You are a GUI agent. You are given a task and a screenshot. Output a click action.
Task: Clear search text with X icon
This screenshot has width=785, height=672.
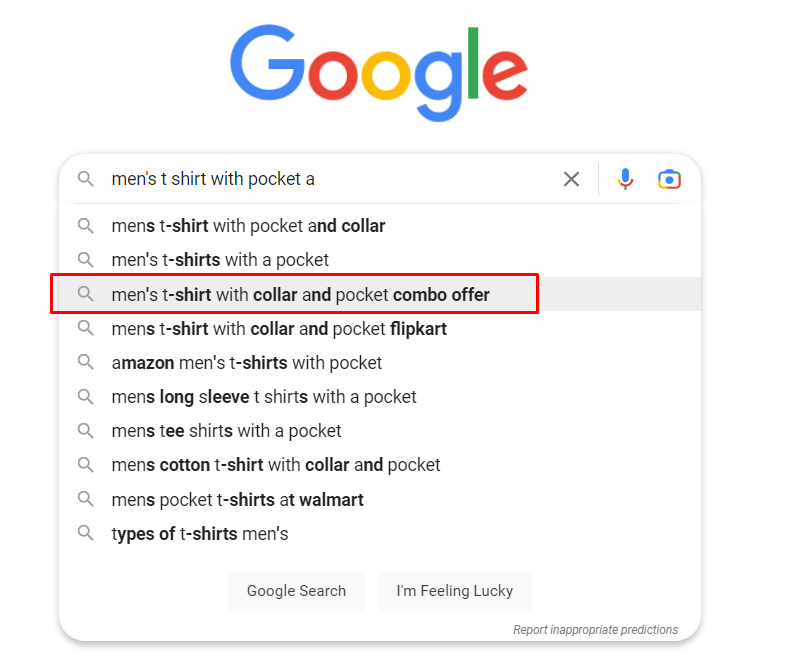571,179
